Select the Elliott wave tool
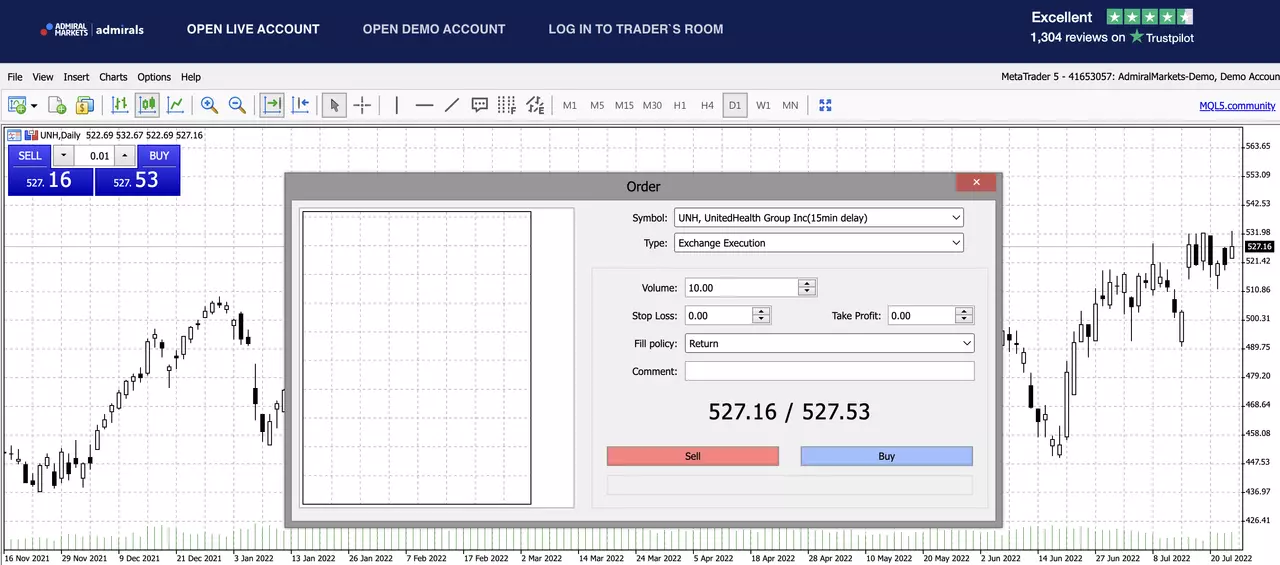This screenshot has height=565, width=1280. point(535,104)
